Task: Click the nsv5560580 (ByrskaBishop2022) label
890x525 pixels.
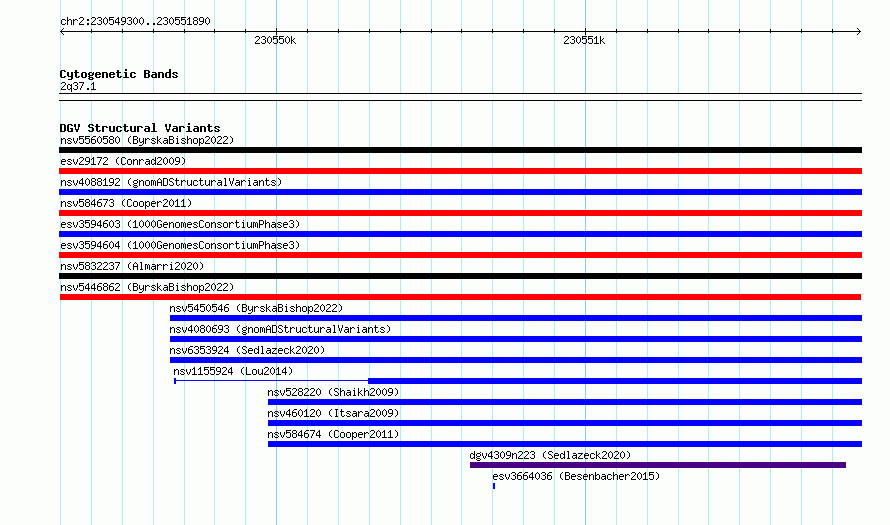Action: (147, 140)
